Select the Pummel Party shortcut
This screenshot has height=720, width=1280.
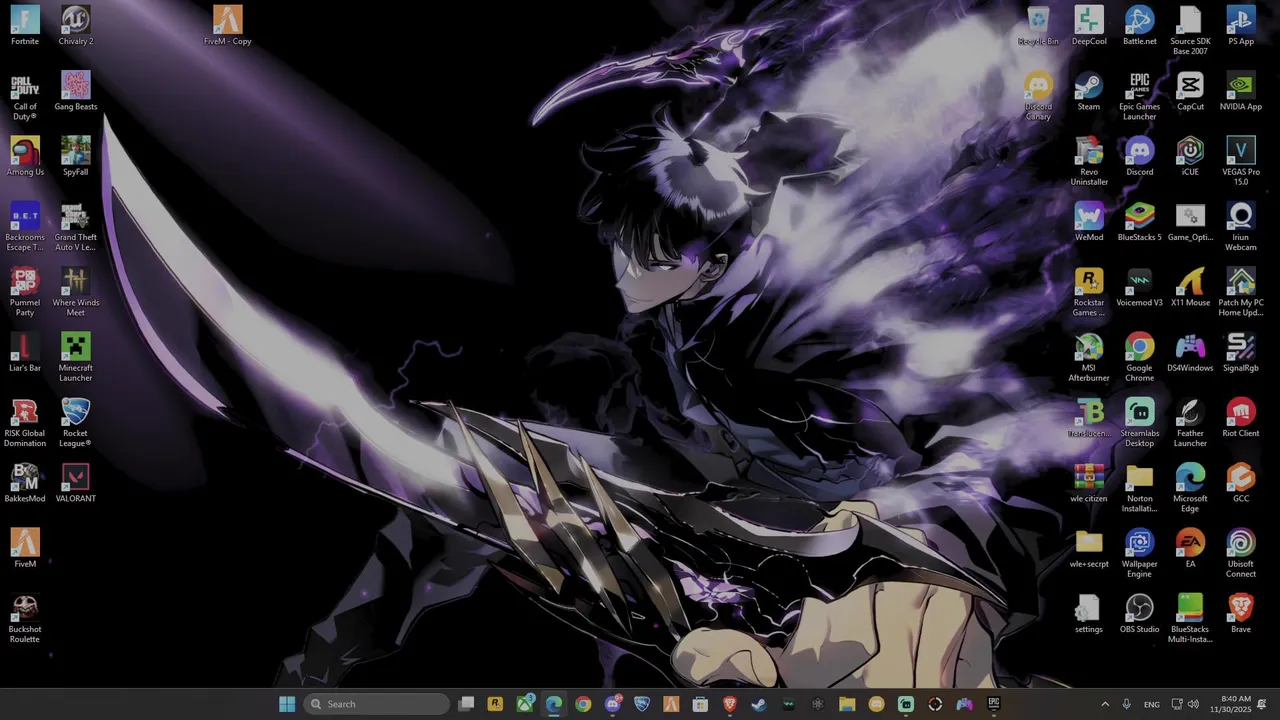coord(25,292)
